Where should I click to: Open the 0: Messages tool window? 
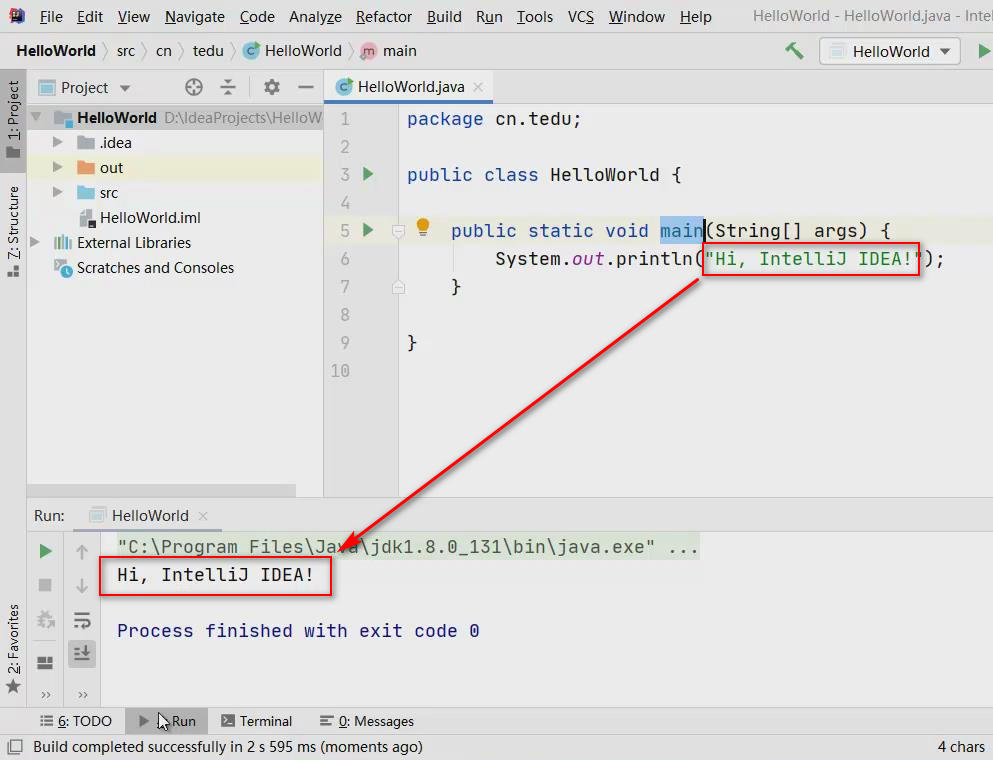(366, 721)
